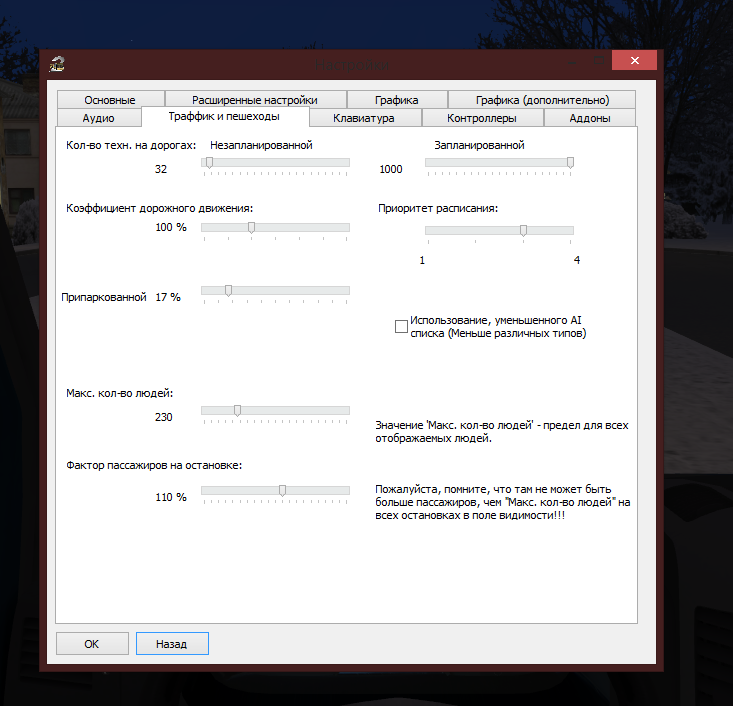Screen dimensions: 733x706
Task: Click the Приоритет расписания slider thumb
Action: [x=524, y=230]
